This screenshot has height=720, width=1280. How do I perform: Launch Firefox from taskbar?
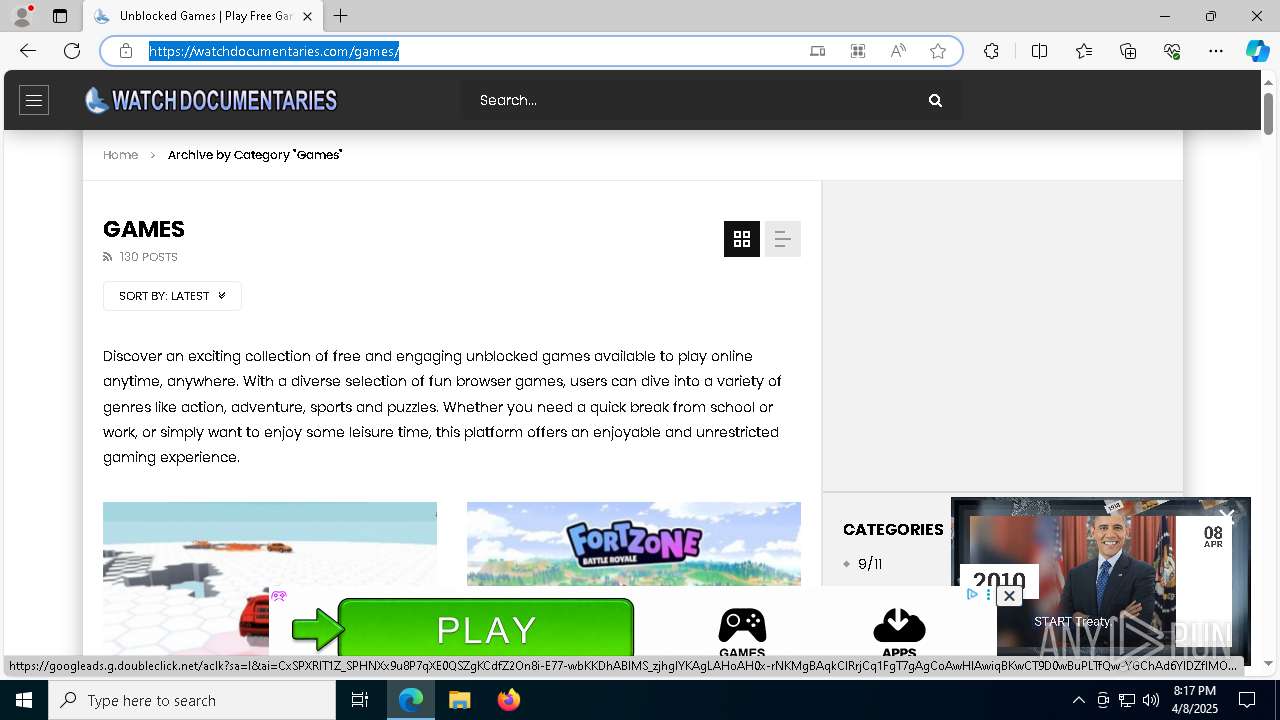coord(509,700)
